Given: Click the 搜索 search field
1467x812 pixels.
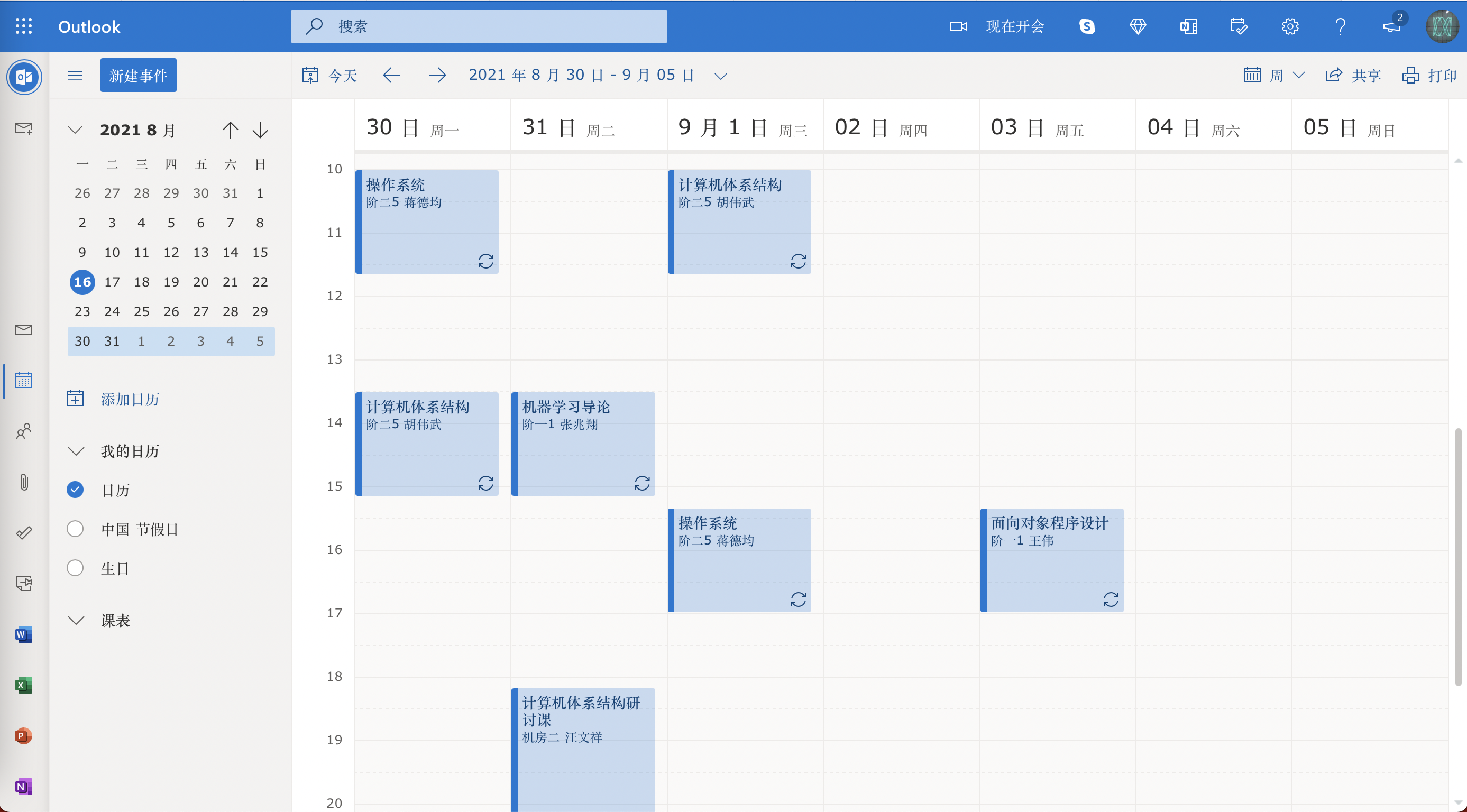Looking at the screenshot, I should pos(479,26).
